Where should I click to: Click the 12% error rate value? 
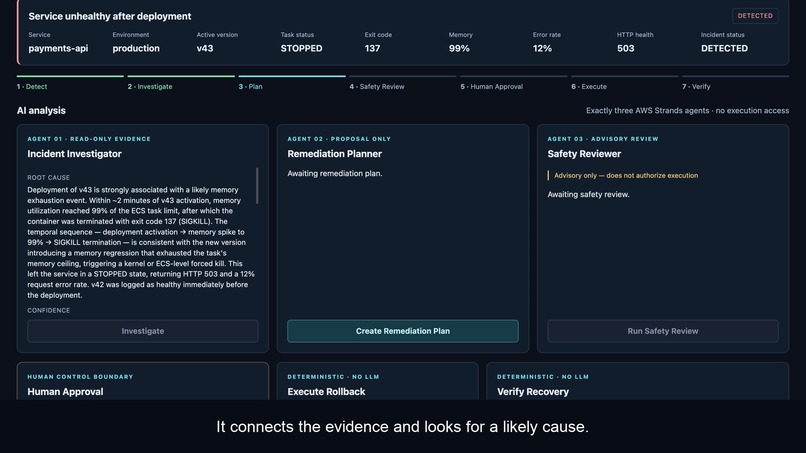tap(542, 48)
